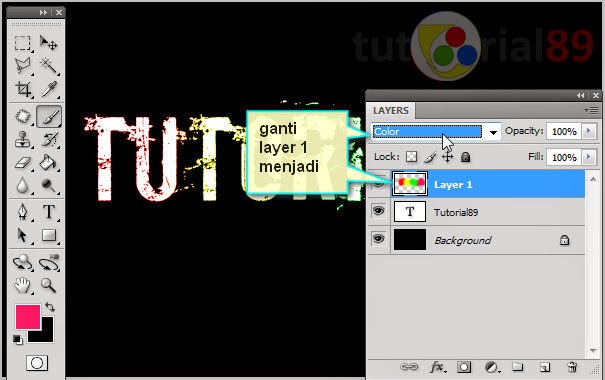Viewport: 605px width, 380px height.
Task: Open the new adjustment layer menu
Action: click(x=492, y=367)
